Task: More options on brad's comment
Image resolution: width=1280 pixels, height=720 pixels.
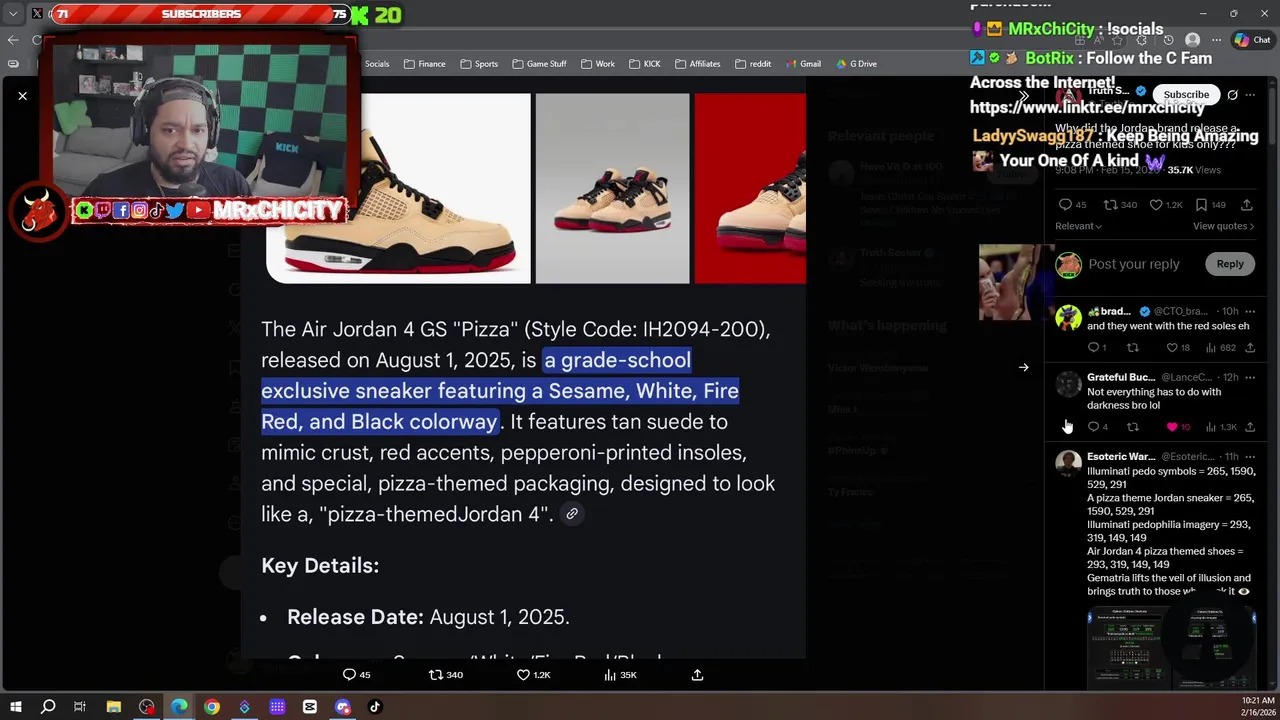Action: point(1250,312)
